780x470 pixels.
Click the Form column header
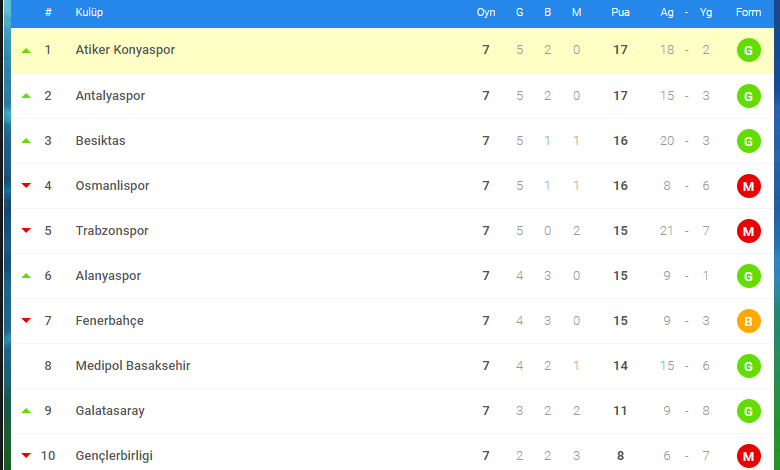pyautogui.click(x=749, y=12)
